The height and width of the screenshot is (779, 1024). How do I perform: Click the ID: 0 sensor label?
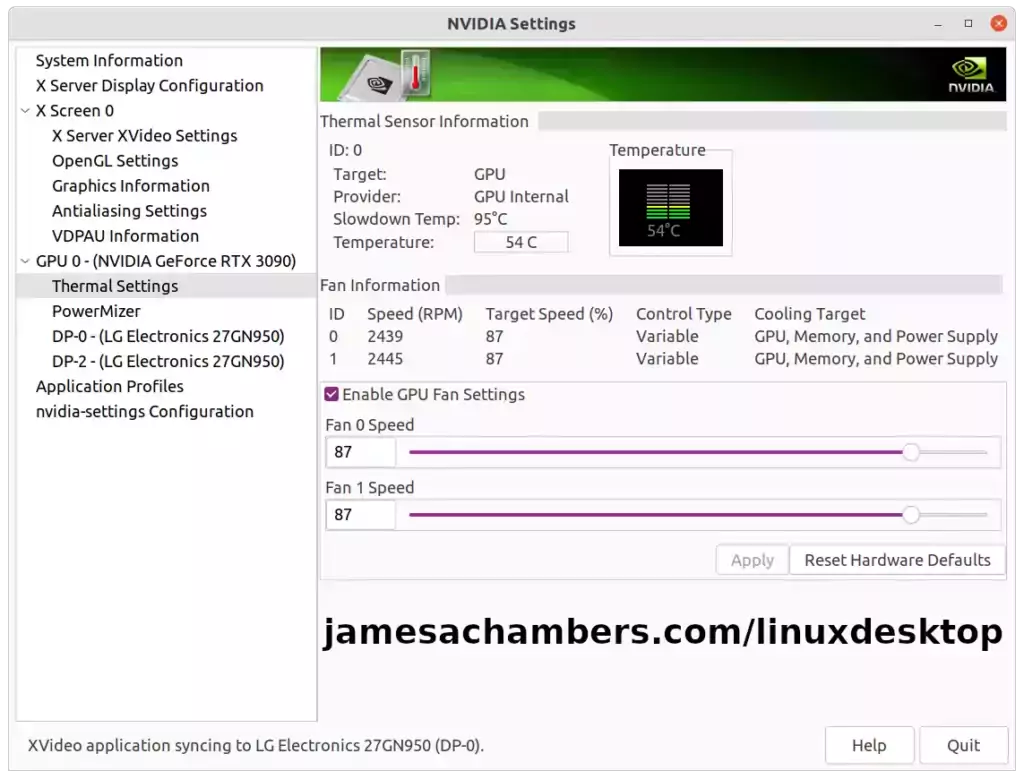pos(345,150)
